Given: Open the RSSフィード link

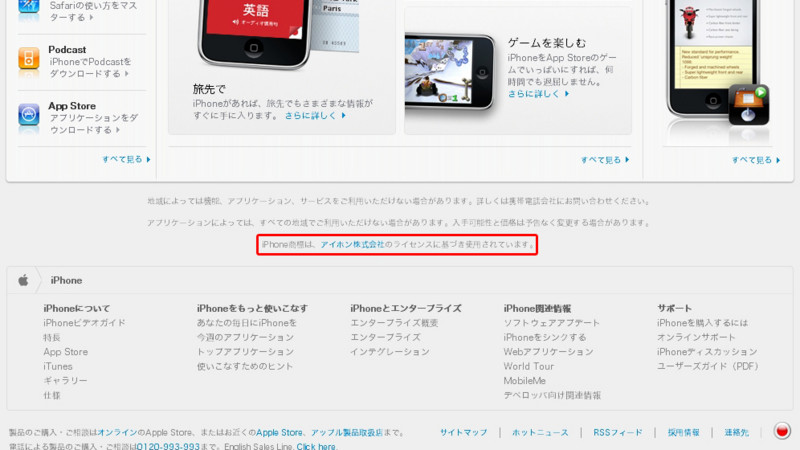Looking at the screenshot, I should [x=618, y=433].
